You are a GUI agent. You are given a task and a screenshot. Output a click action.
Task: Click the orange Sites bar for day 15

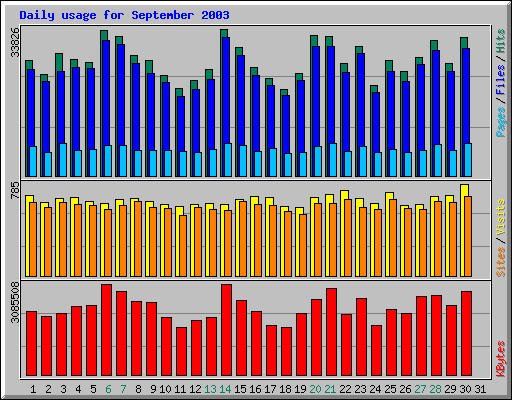[x=243, y=239]
